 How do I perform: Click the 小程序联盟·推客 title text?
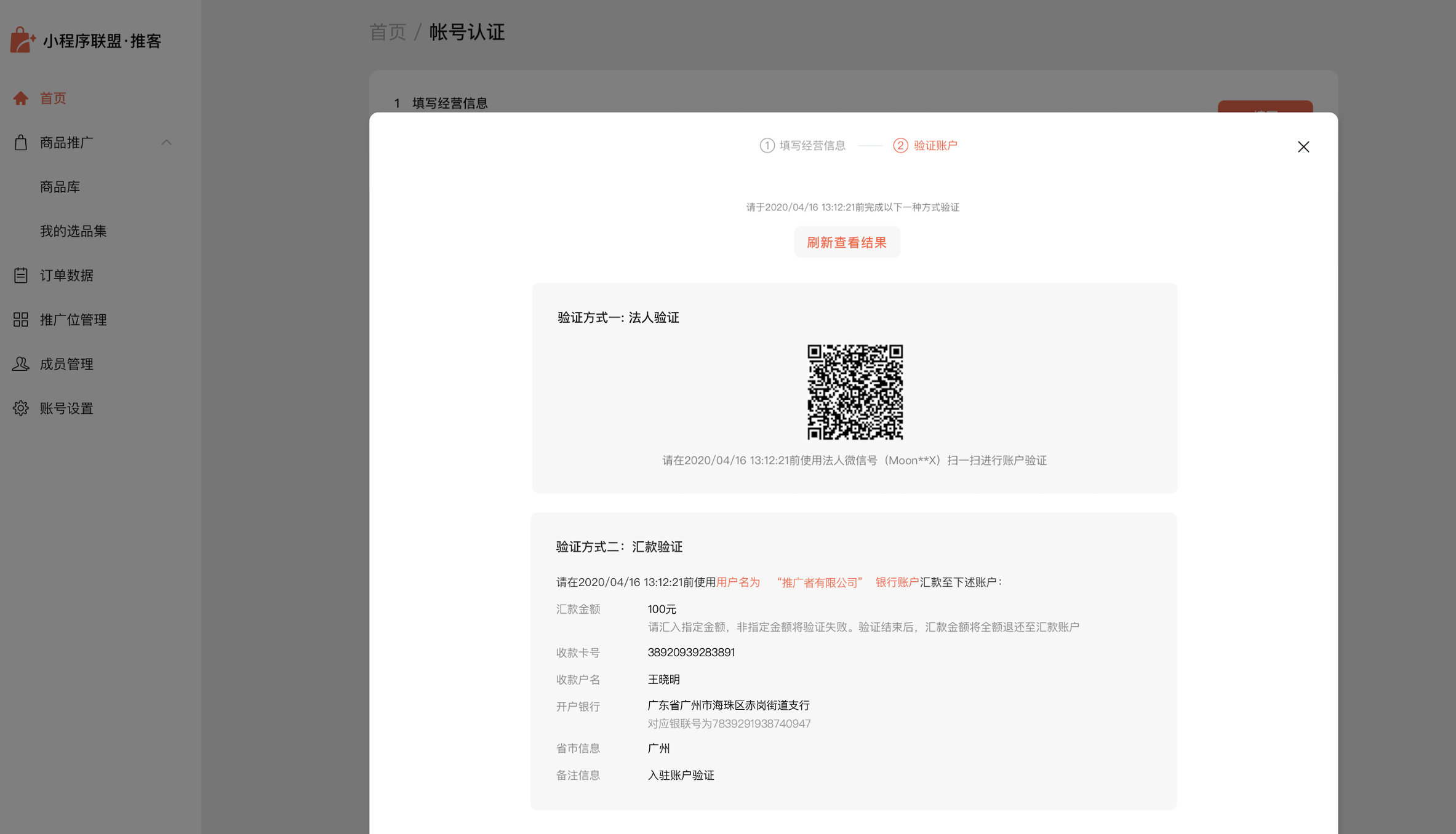tap(102, 41)
